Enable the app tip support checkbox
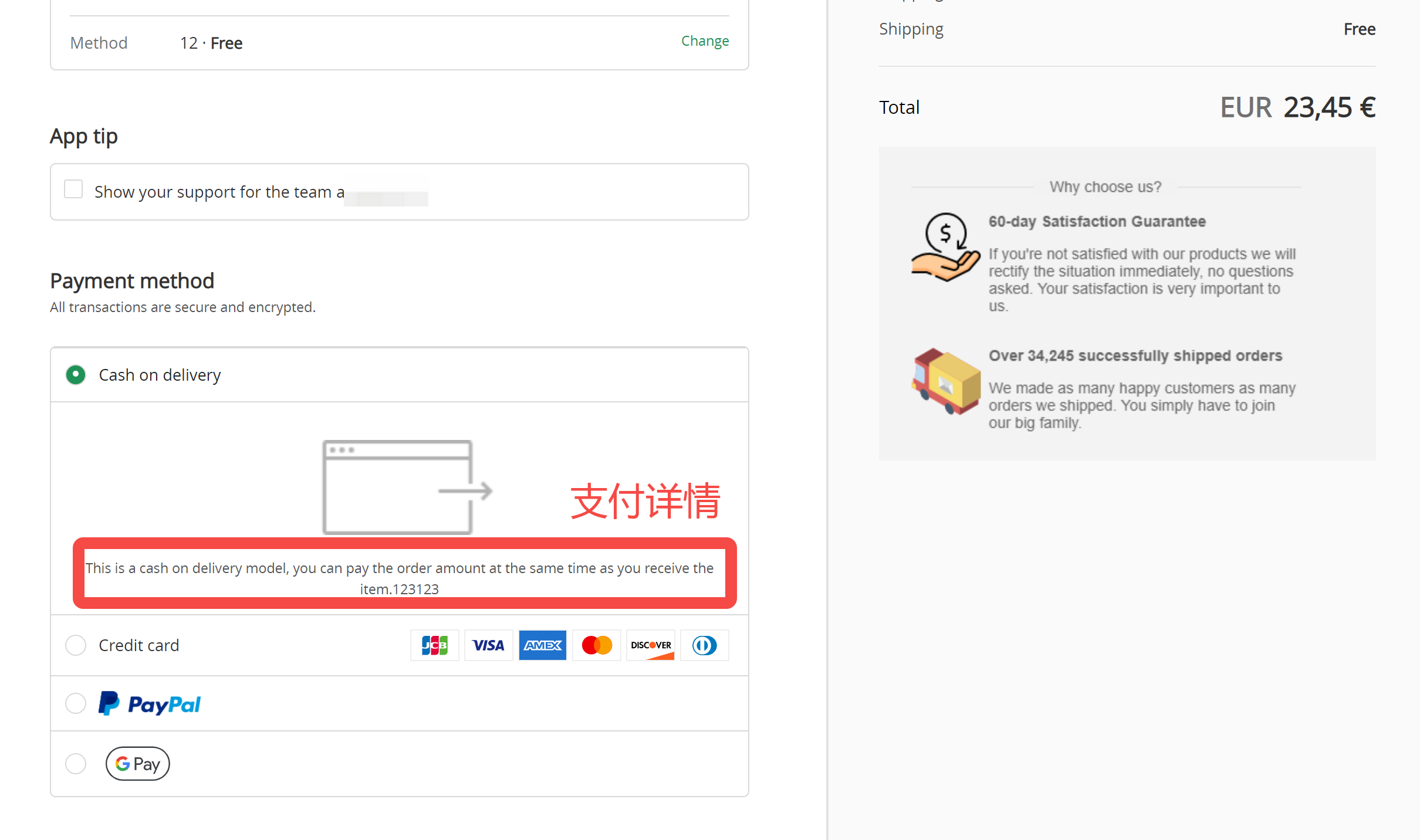 point(73,189)
